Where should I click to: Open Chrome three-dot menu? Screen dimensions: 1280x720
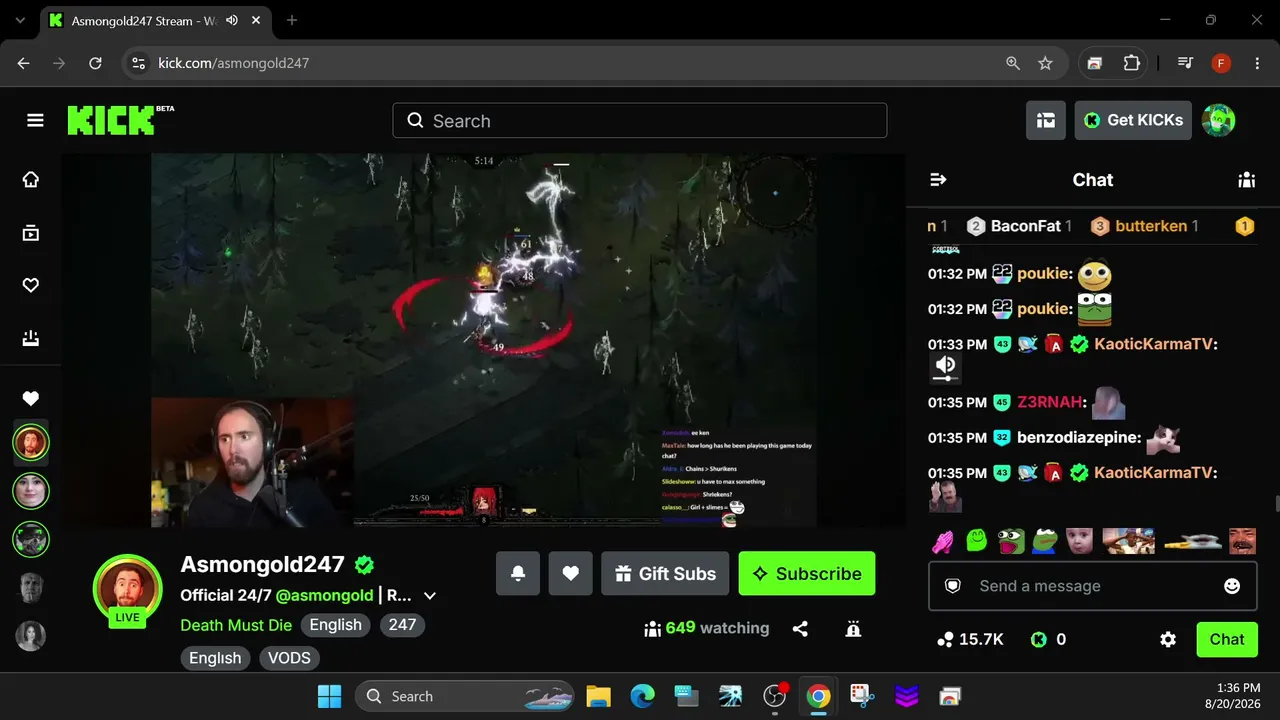click(x=1257, y=63)
